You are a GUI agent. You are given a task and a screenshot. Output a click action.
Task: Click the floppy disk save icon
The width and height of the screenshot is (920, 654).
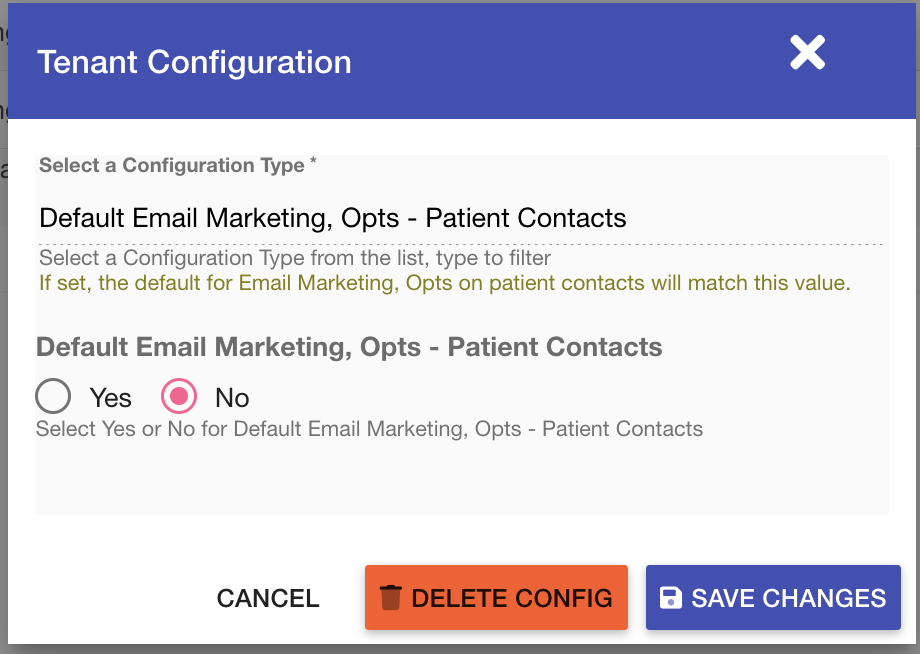pos(671,598)
